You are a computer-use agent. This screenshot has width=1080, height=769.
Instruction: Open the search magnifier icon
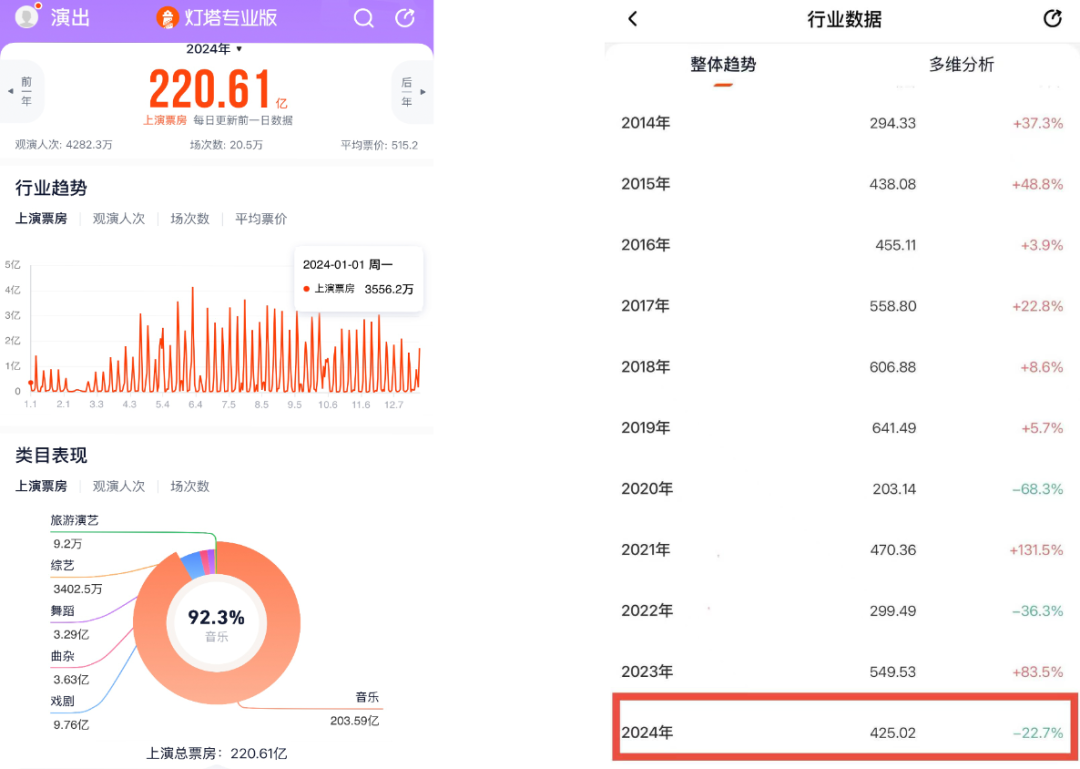(364, 18)
